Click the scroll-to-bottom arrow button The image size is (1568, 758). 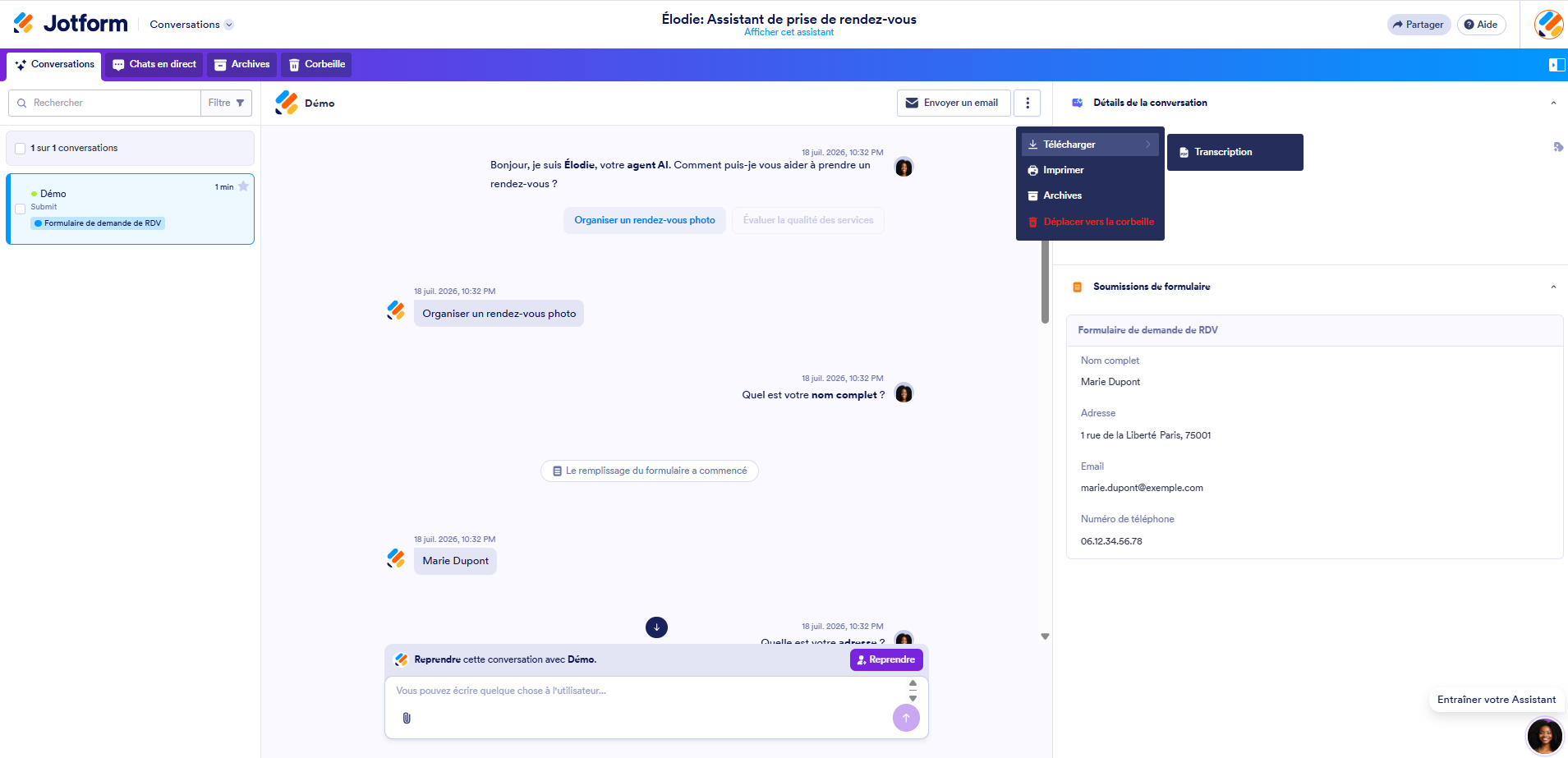[x=656, y=627]
